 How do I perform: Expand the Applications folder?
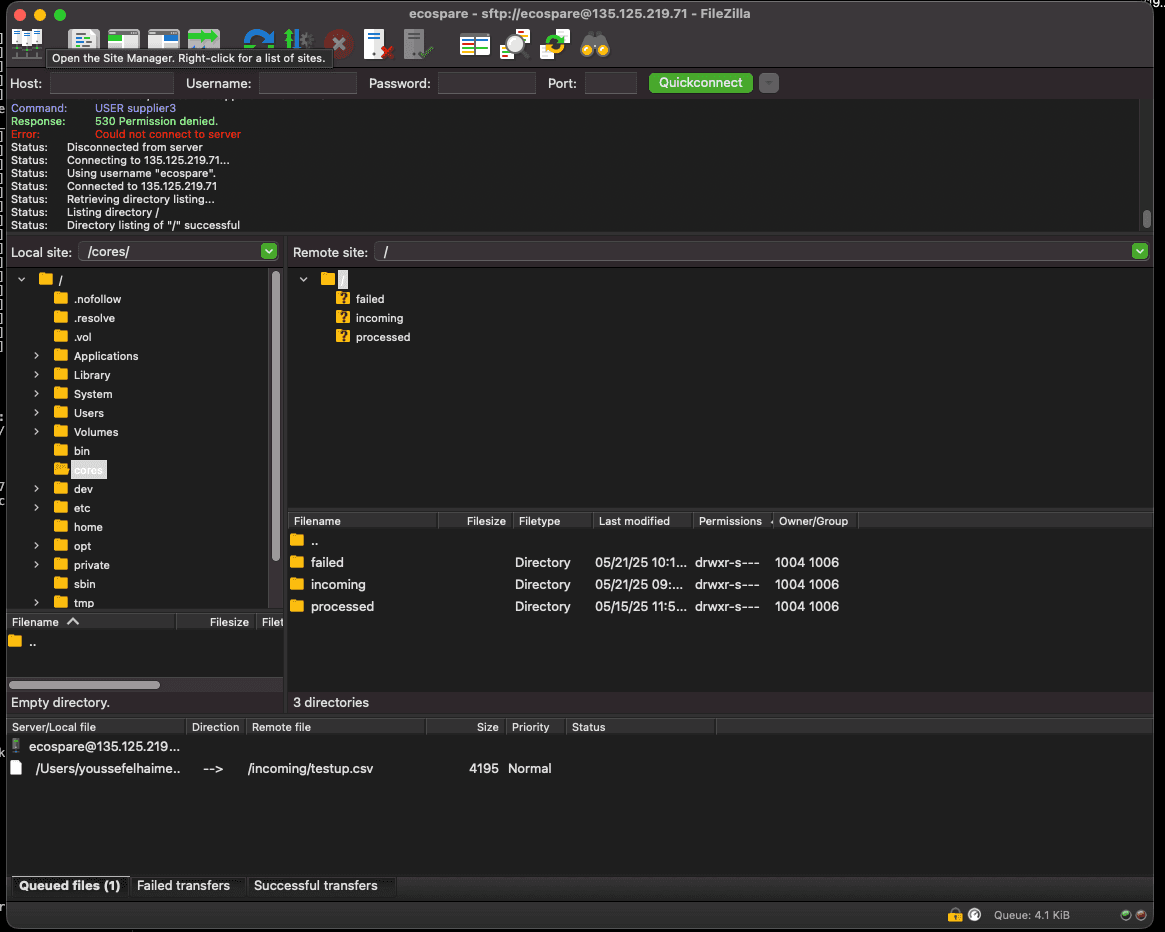[x=36, y=356]
